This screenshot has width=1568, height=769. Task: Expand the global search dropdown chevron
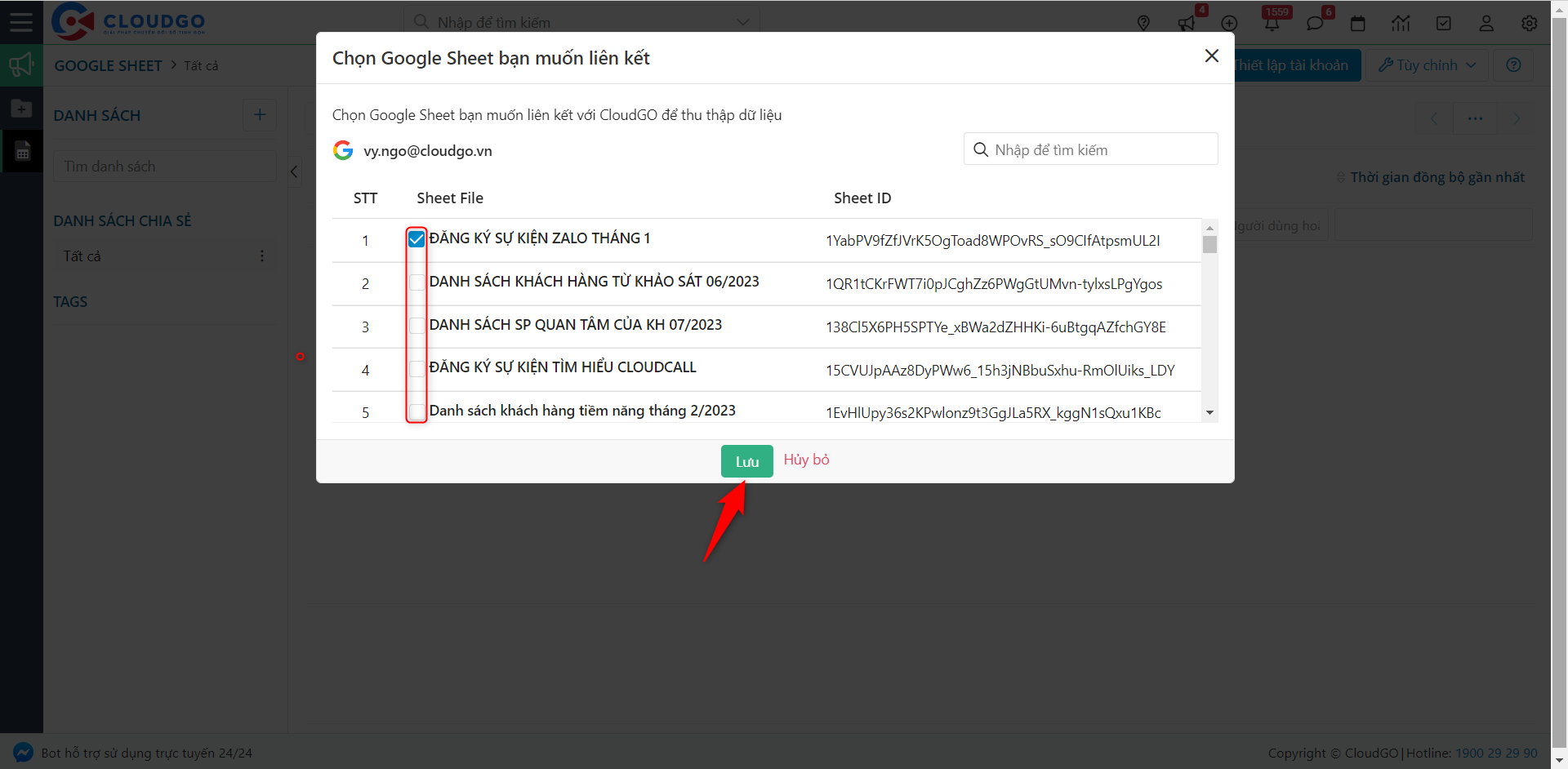[x=742, y=22]
